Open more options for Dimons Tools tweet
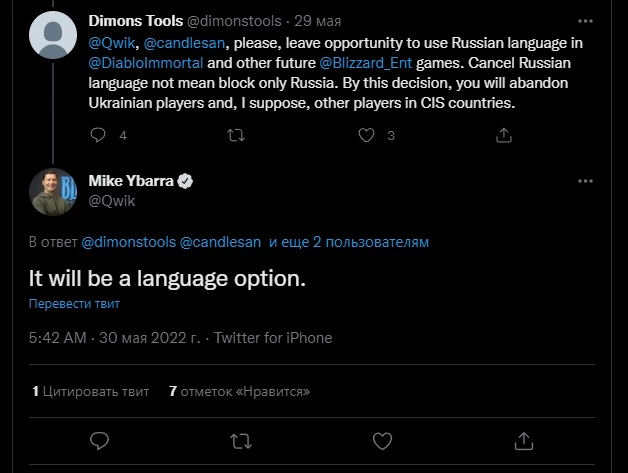 585,21
